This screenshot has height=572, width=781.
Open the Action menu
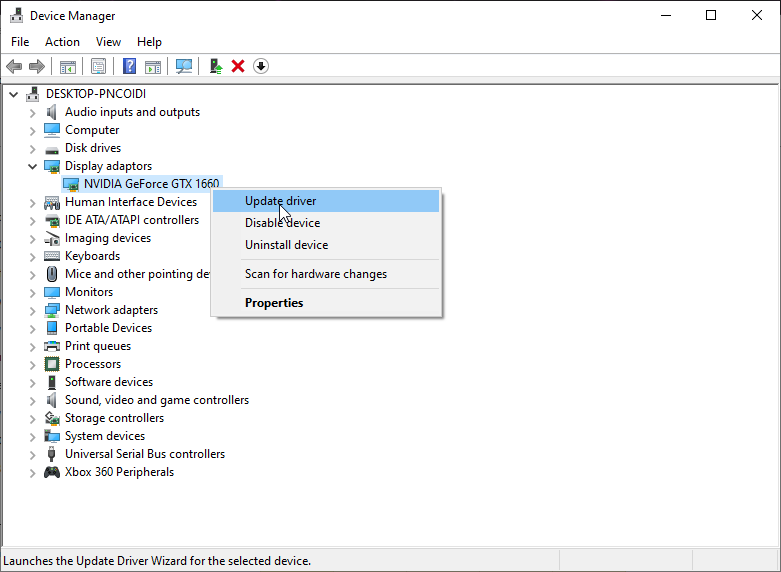(x=62, y=42)
